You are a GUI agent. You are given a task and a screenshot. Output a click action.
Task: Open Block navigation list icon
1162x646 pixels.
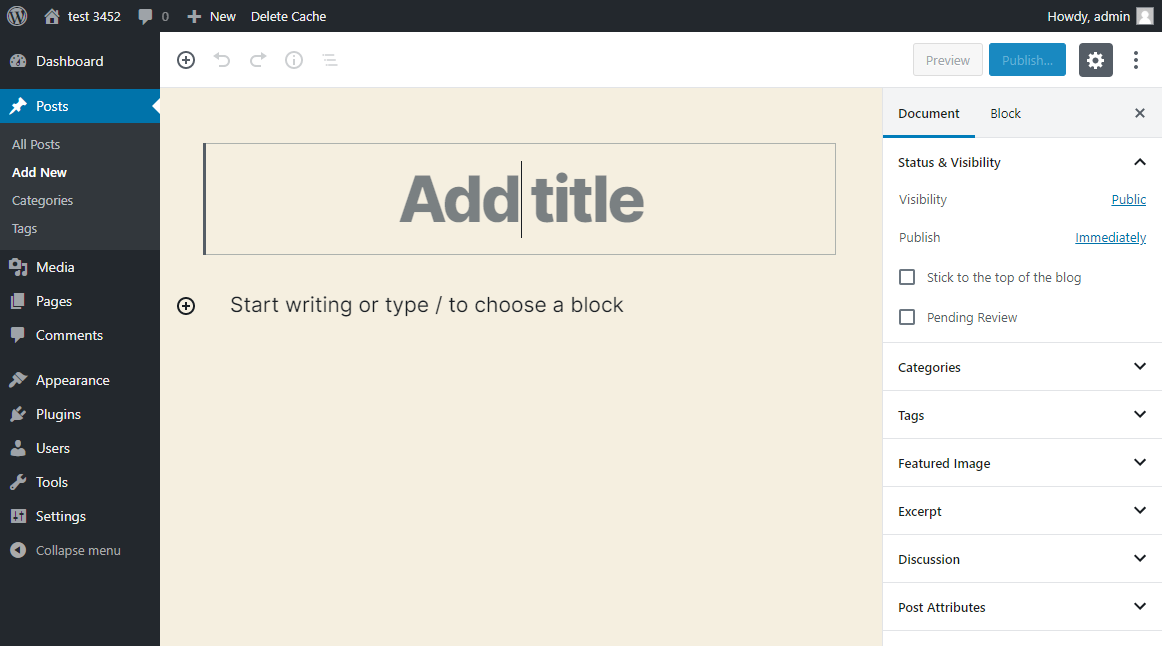pyautogui.click(x=329, y=60)
